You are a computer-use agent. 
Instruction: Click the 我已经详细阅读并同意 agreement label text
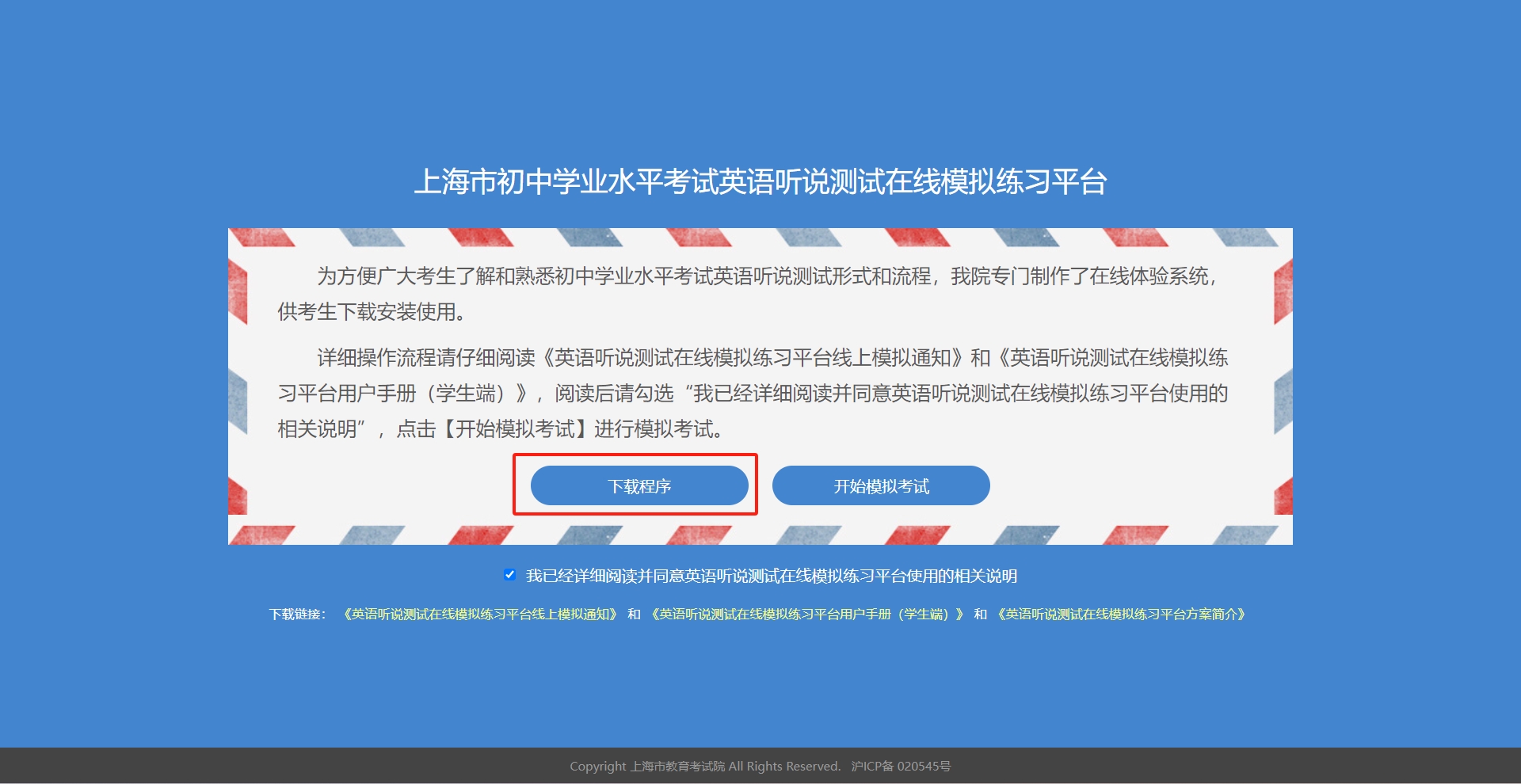771,576
